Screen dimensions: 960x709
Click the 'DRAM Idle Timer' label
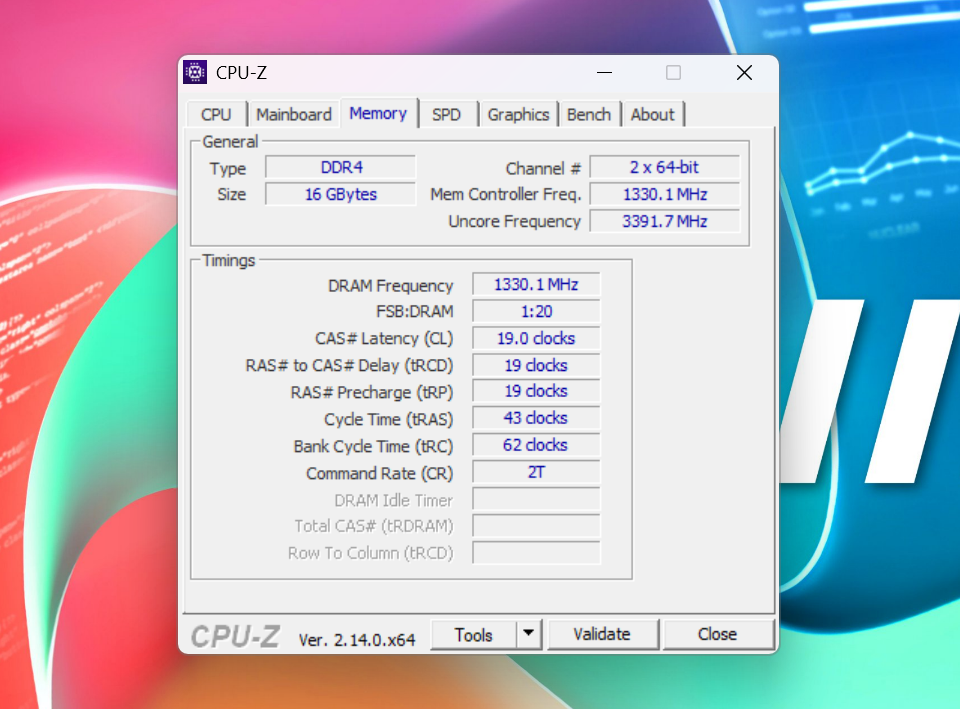pos(394,500)
